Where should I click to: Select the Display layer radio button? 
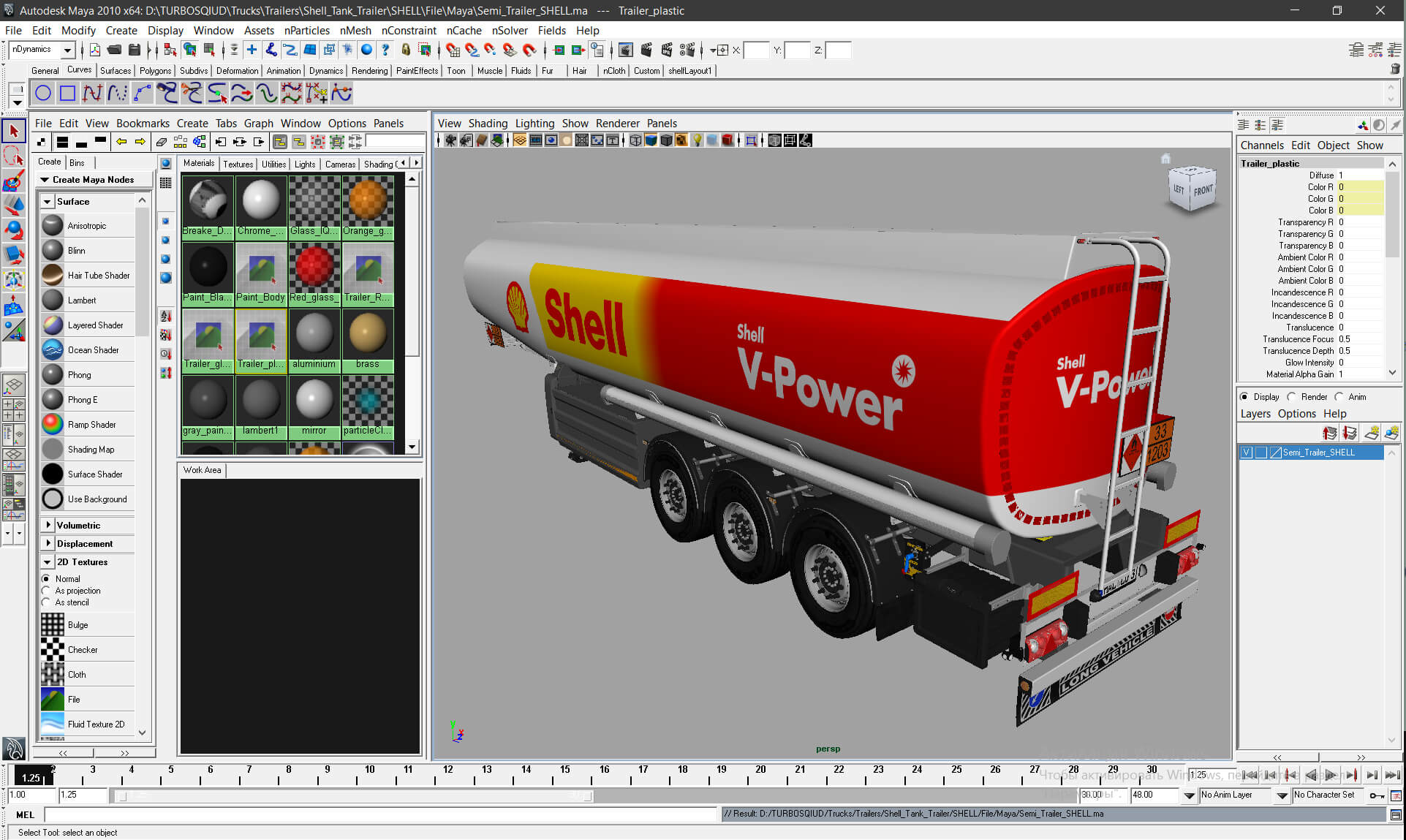coord(1244,397)
